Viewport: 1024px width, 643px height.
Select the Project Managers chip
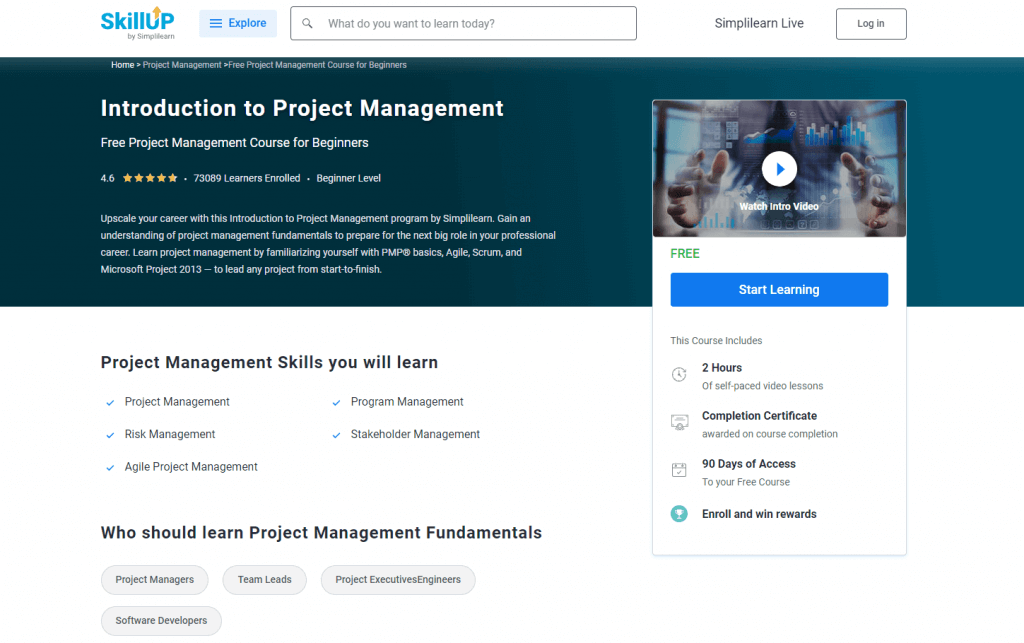click(x=155, y=580)
